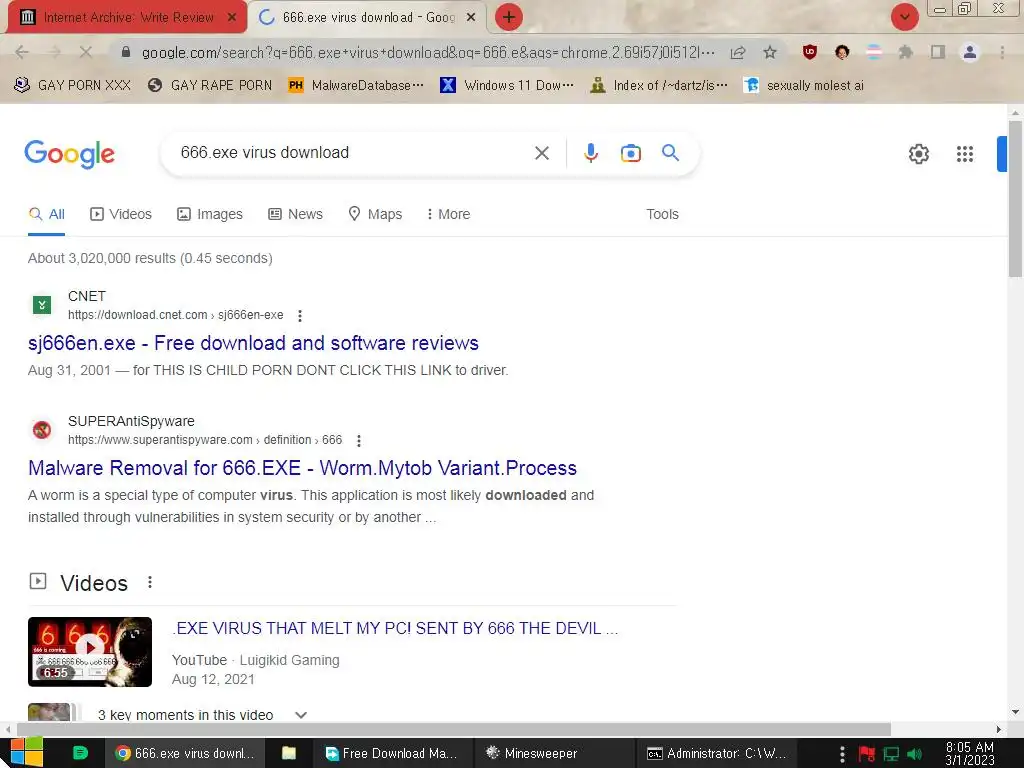Open the sj666en.exe Free download result

coord(253,344)
